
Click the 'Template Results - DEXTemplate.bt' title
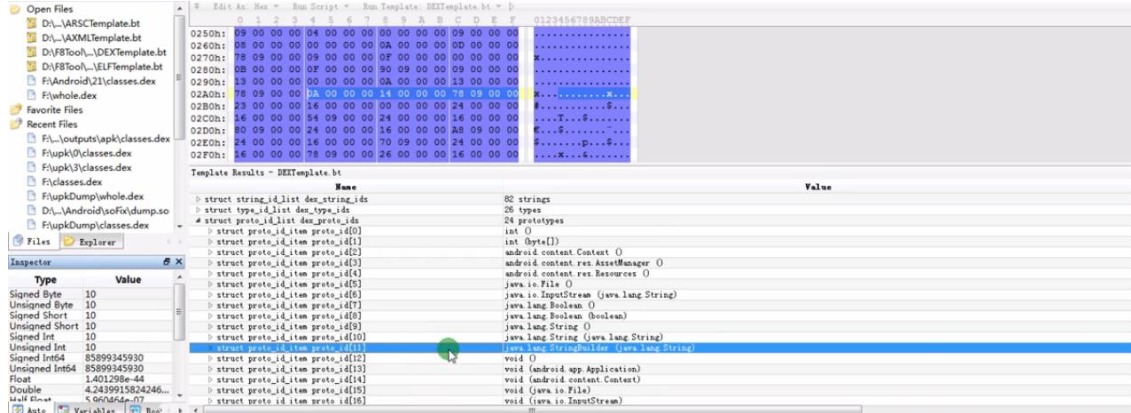(265, 173)
